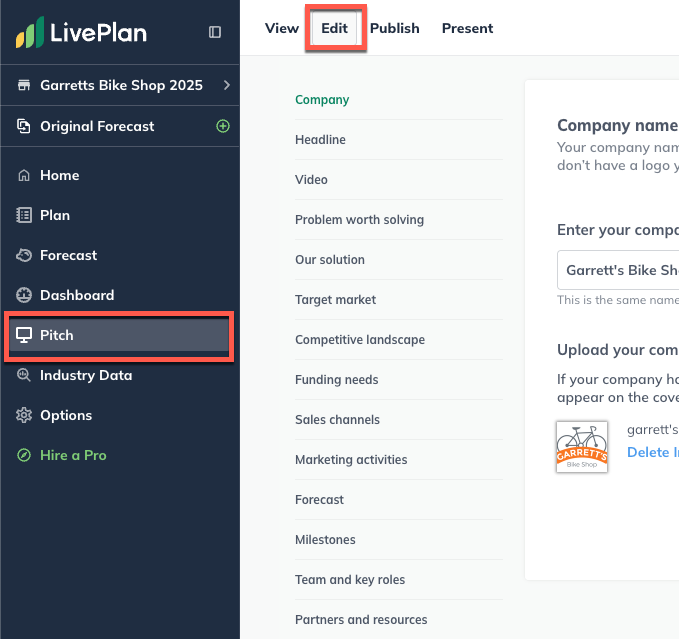Click the storefront icon beside Garretts Bike Shop 2025

click(24, 85)
